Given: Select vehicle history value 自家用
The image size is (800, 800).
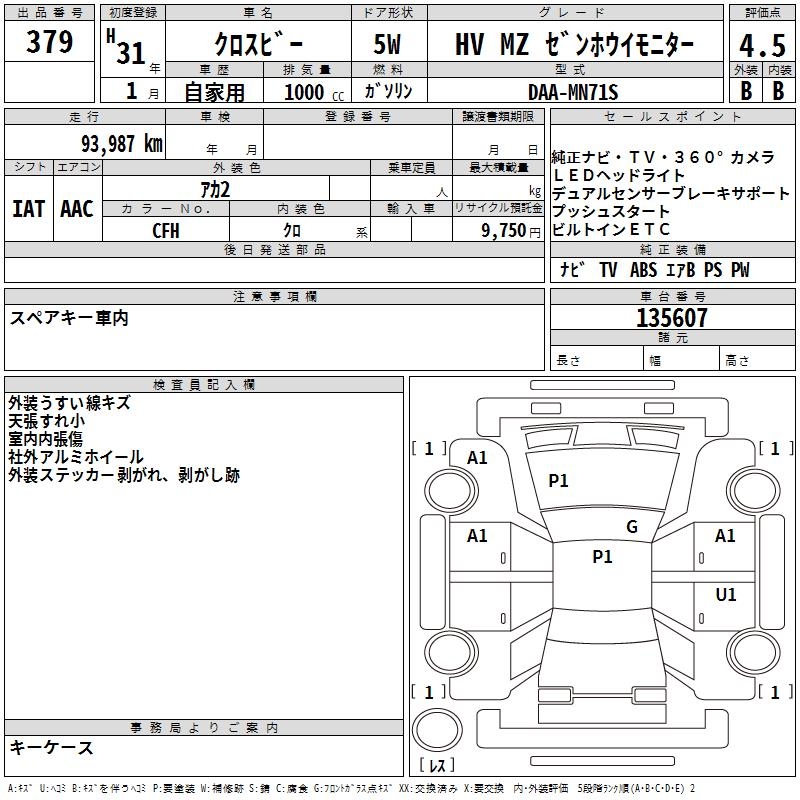Looking at the screenshot, I should tap(214, 92).
